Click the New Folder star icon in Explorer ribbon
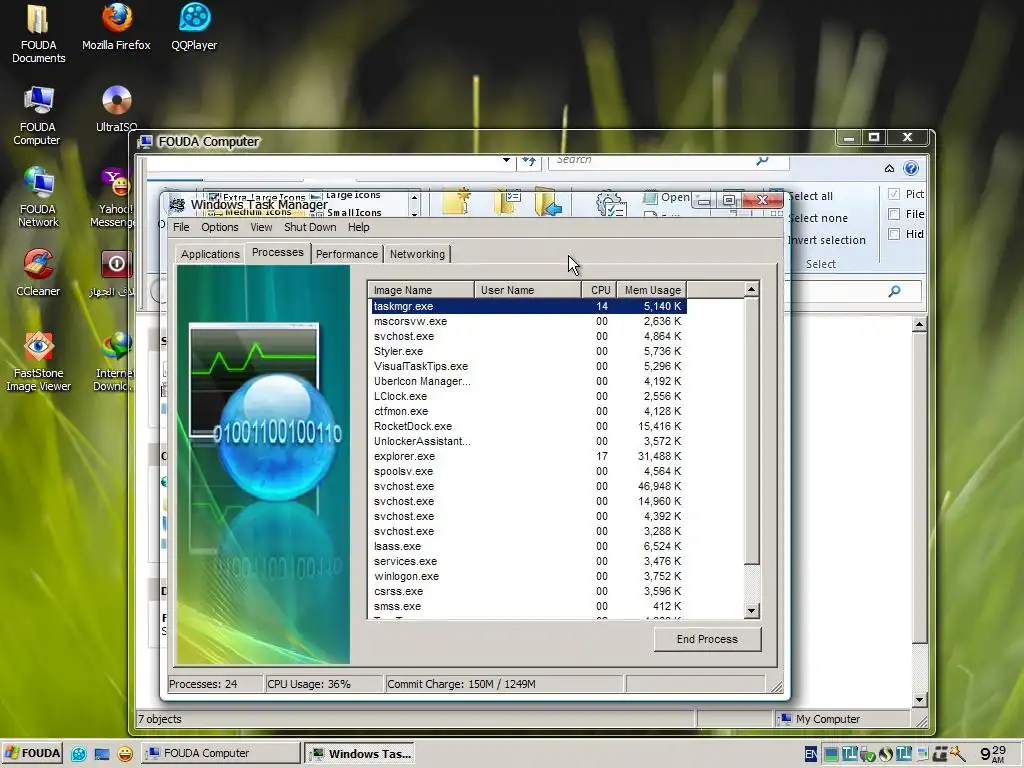The width and height of the screenshot is (1024, 768). 456,201
